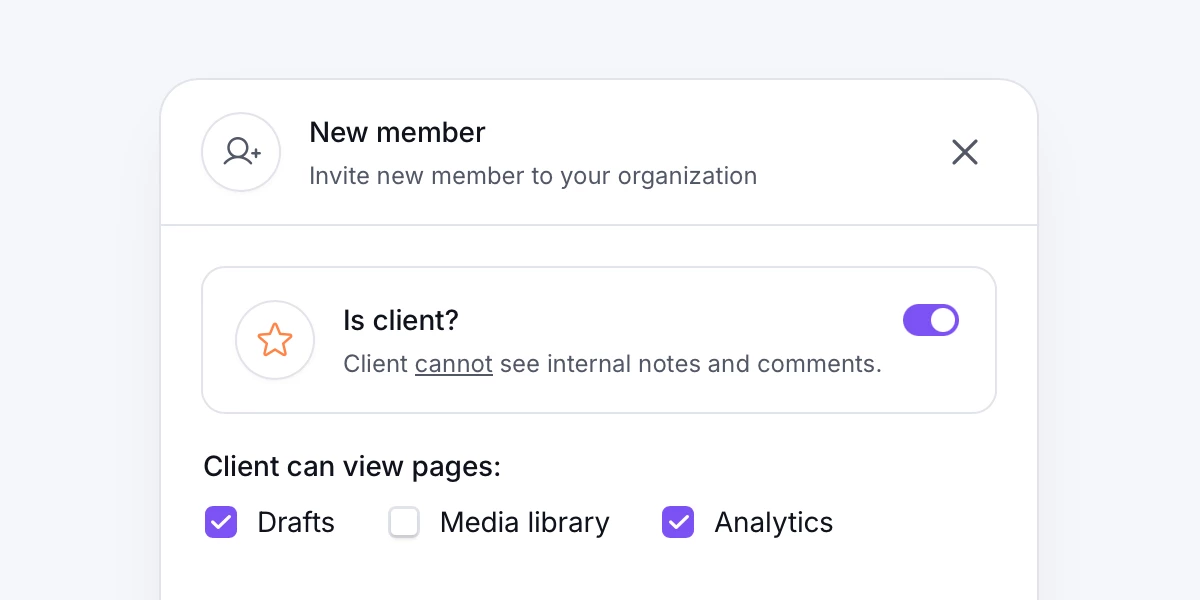Image resolution: width=1200 pixels, height=600 pixels.
Task: Enable the Media library checkbox
Action: pyautogui.click(x=404, y=521)
